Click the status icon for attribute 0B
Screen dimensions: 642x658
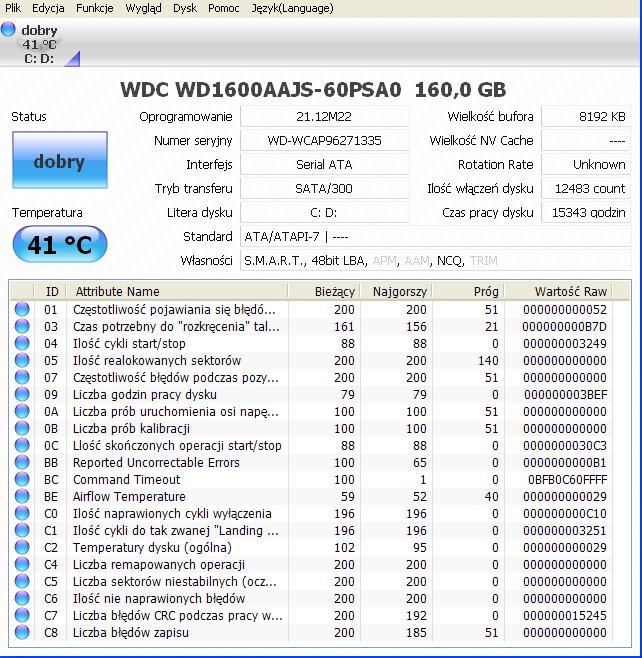coord(22,428)
